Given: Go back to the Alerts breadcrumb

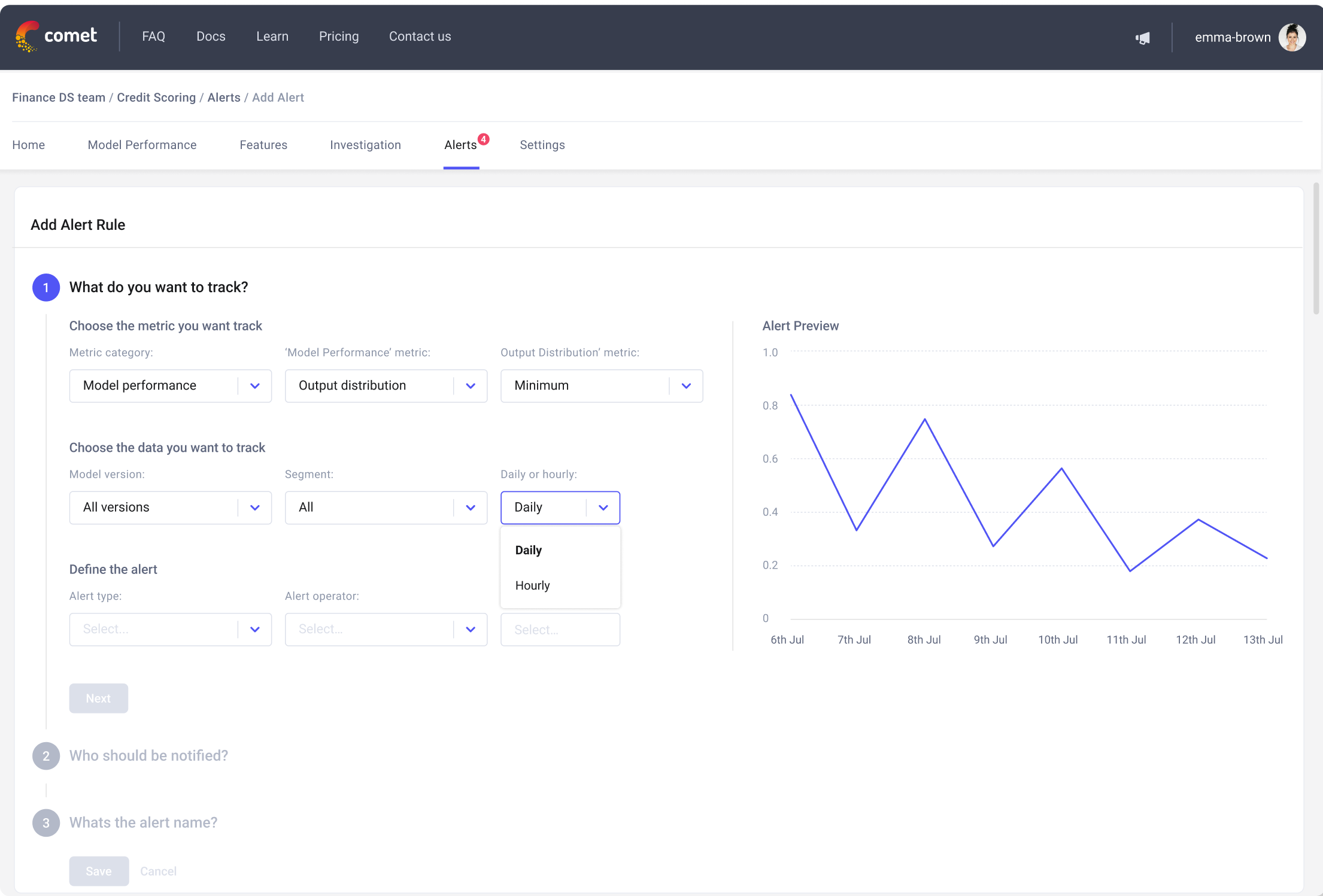Looking at the screenshot, I should tap(224, 98).
